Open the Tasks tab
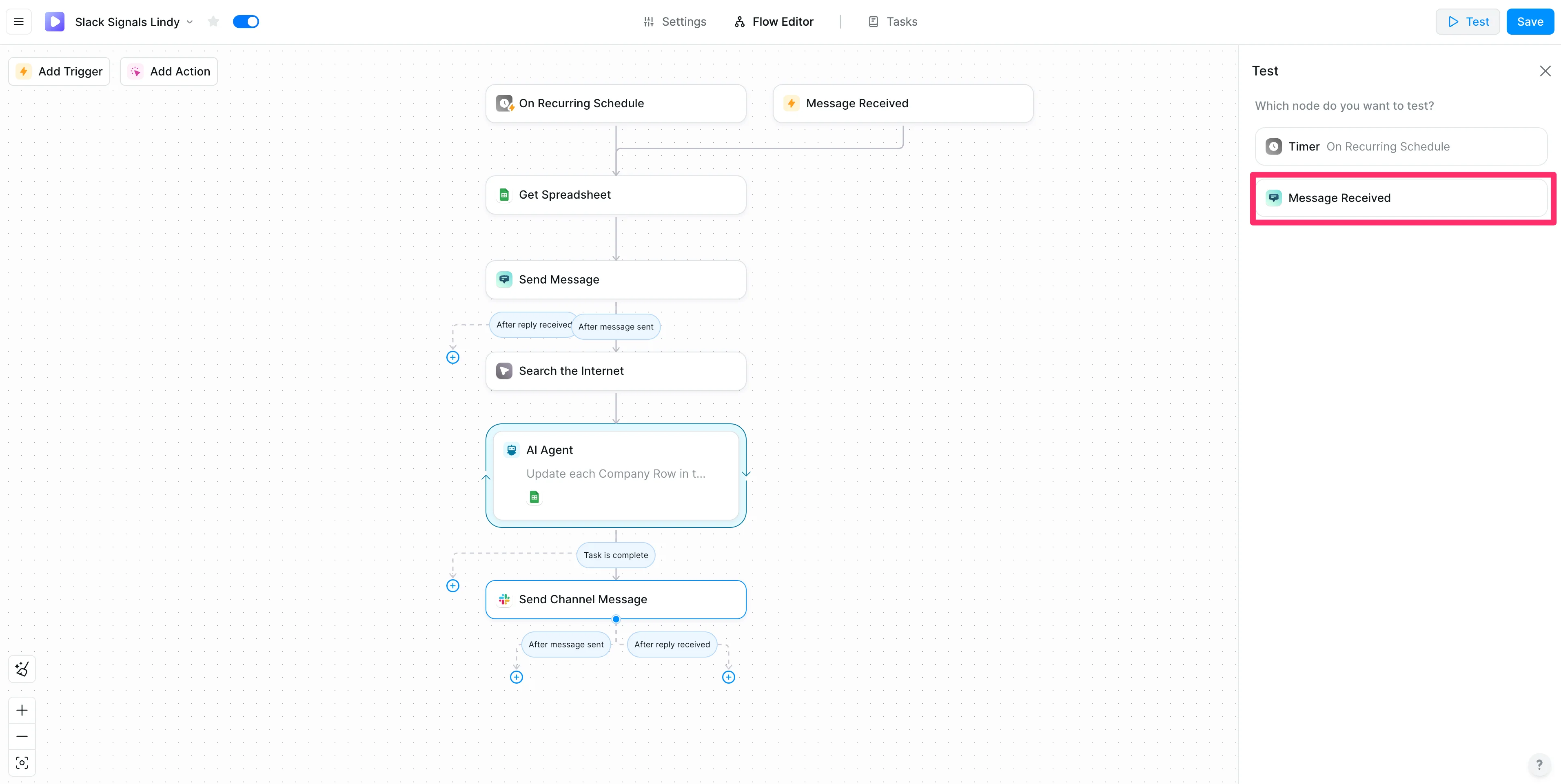Image resolution: width=1561 pixels, height=784 pixels. (893, 22)
